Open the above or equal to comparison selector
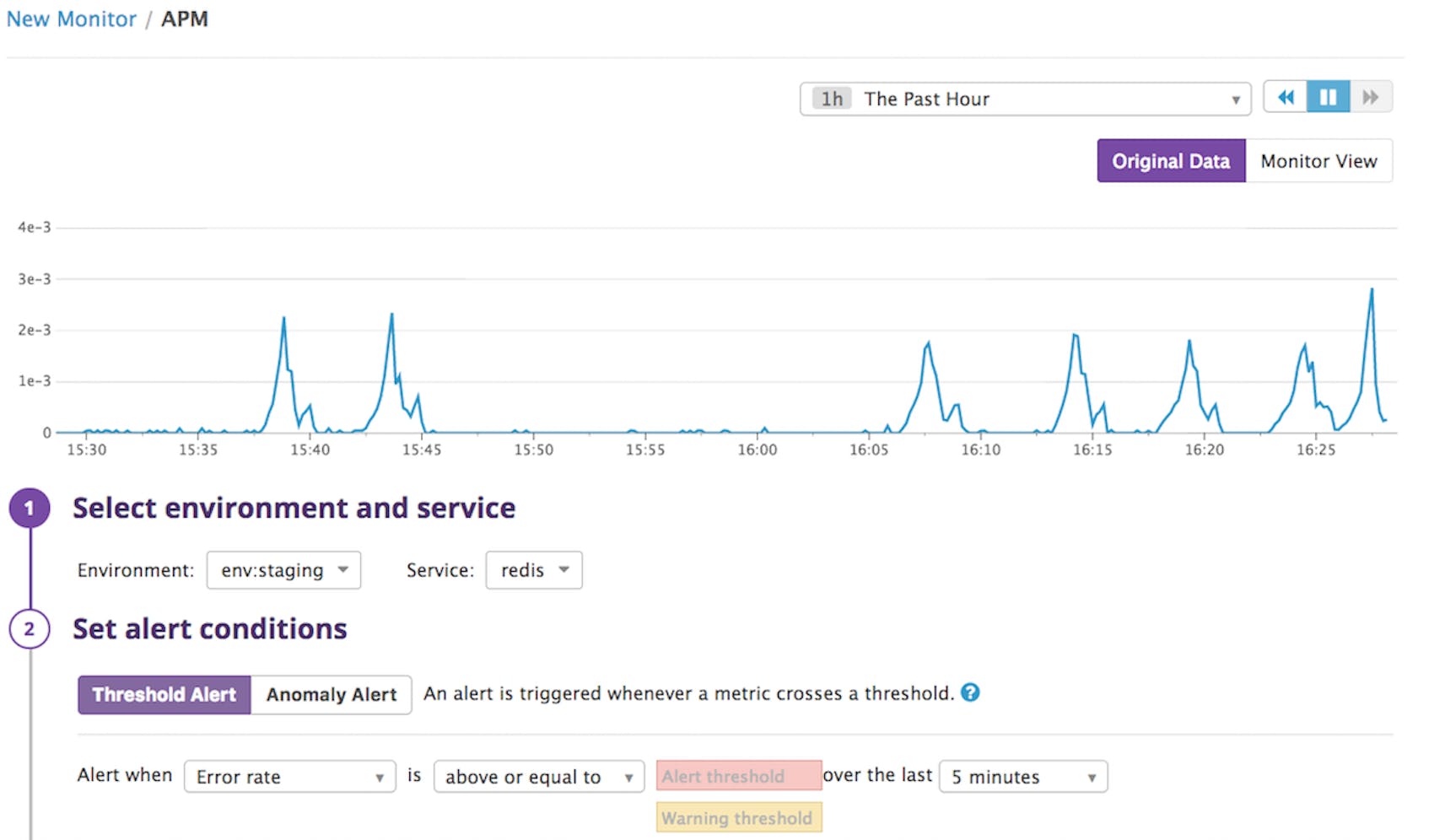The height and width of the screenshot is (840, 1429). click(537, 776)
